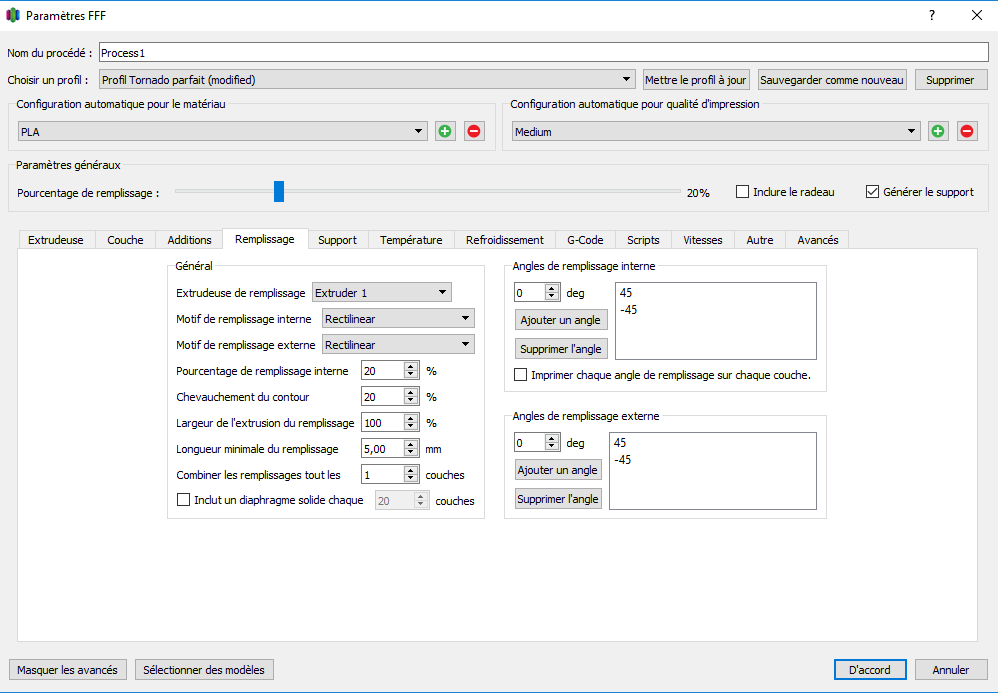Screen dimensions: 998x693
Task: Open Extrudeuse de remplissage dropdown
Action: click(x=382, y=293)
